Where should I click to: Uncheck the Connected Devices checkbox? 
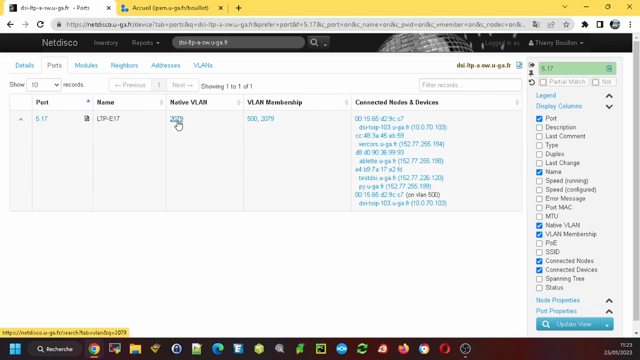click(x=539, y=270)
